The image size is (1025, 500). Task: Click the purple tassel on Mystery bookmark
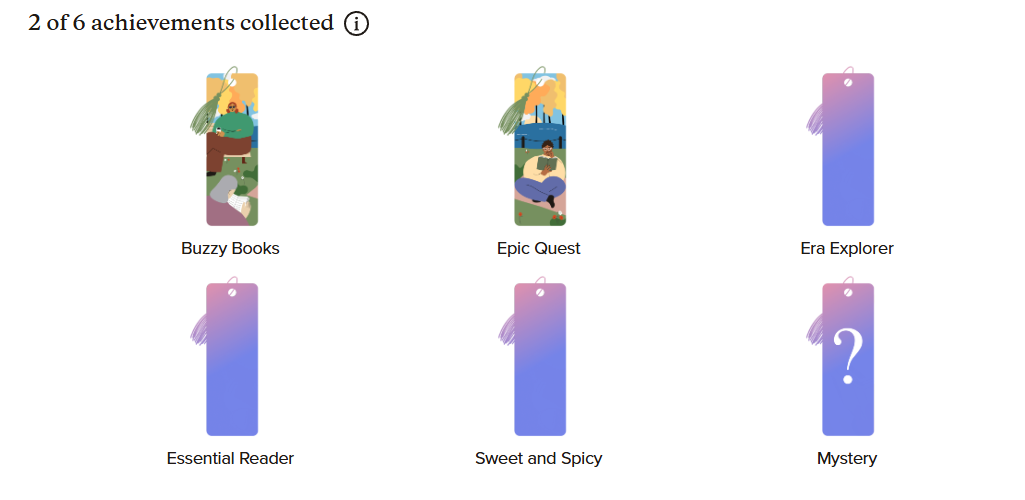(x=815, y=330)
